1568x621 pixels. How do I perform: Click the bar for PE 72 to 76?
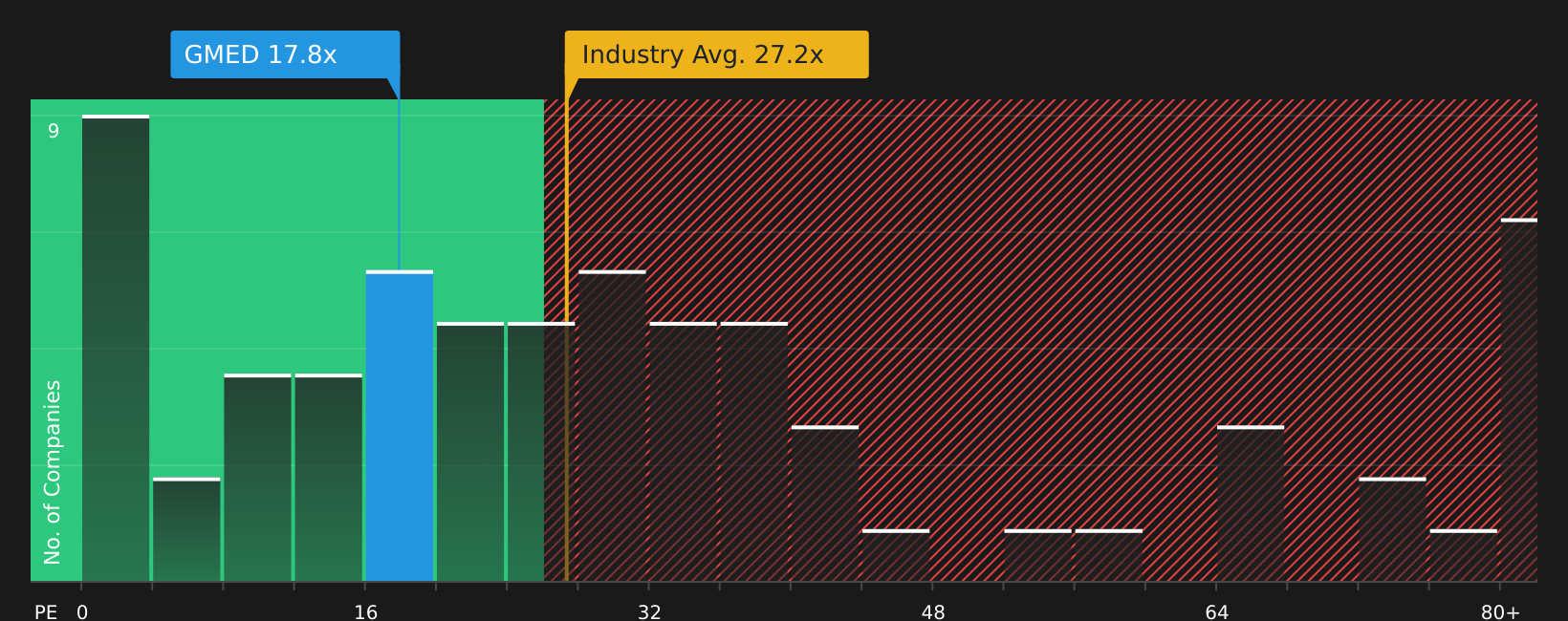[x=1392, y=529]
